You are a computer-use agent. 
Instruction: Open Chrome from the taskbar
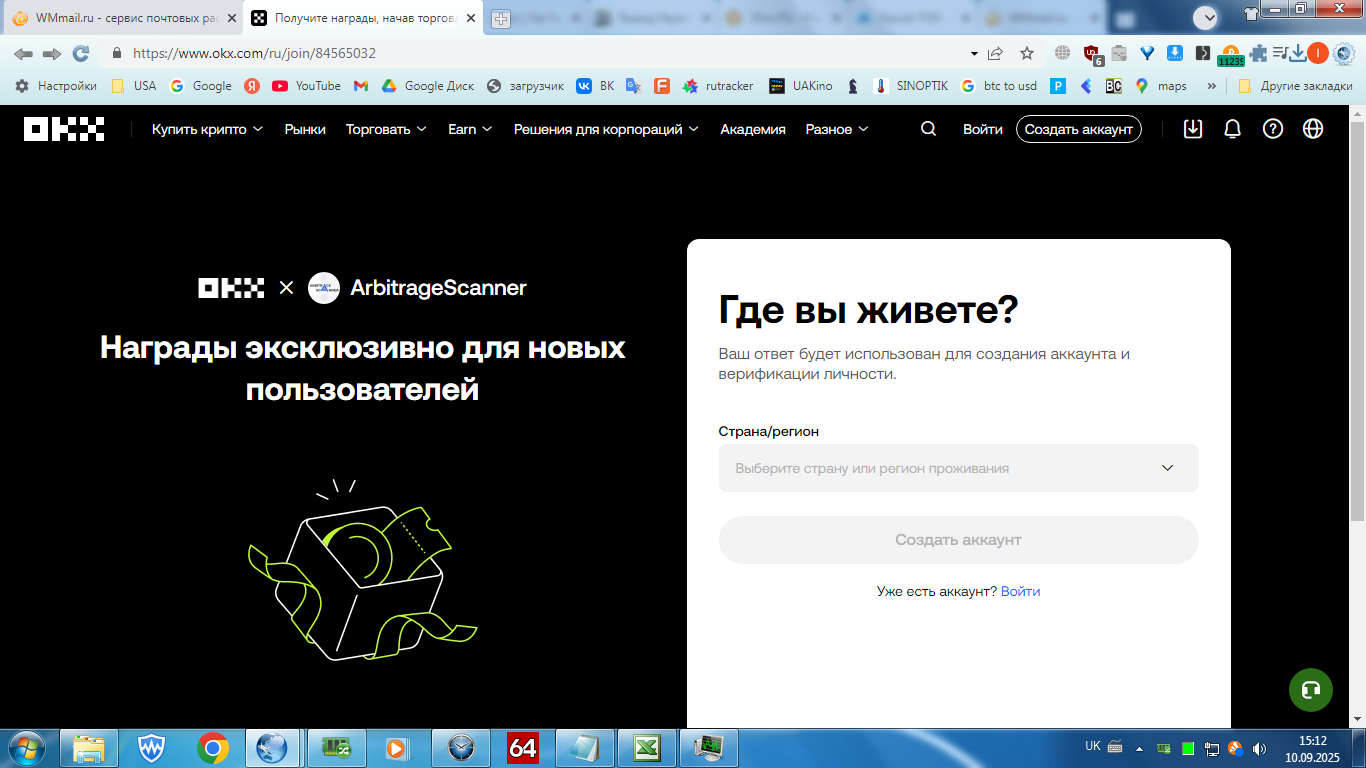(212, 748)
